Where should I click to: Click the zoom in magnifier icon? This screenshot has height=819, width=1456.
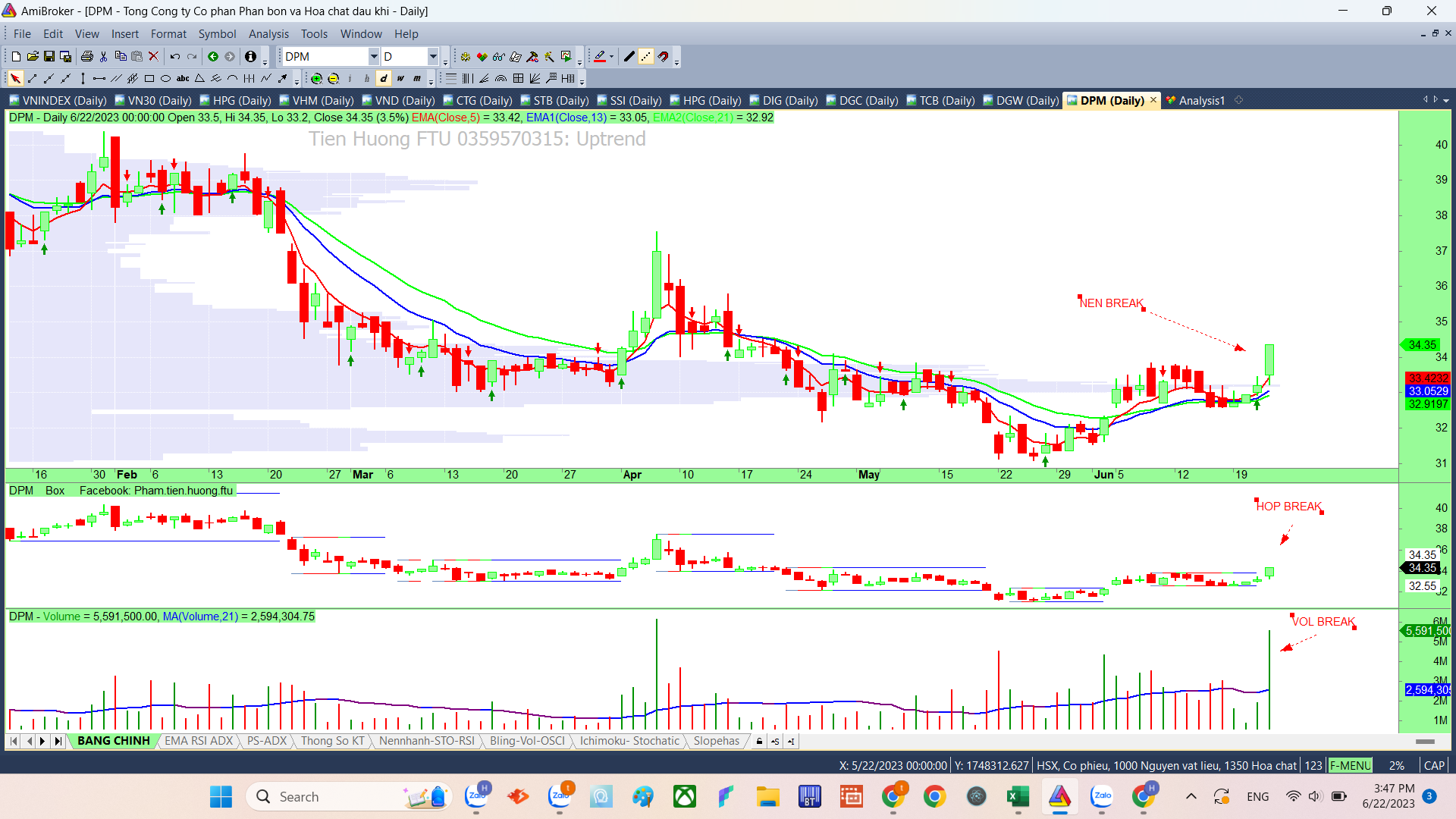[x=317, y=79]
